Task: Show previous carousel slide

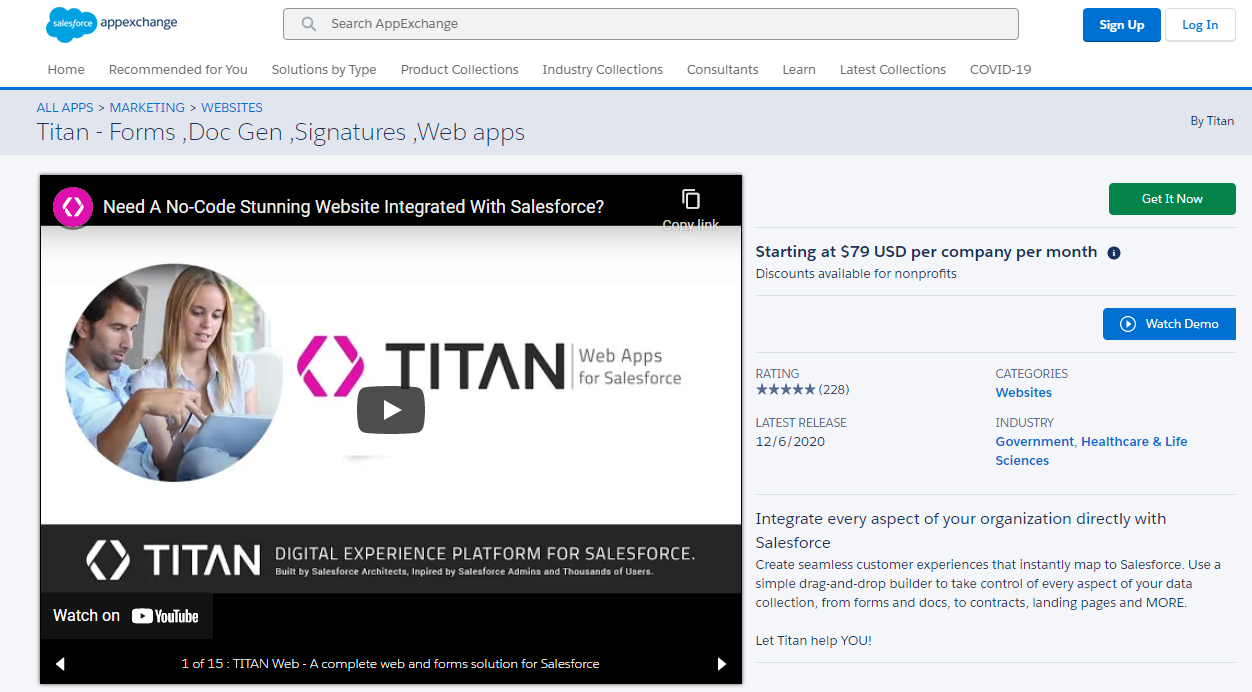Action: pyautogui.click(x=60, y=664)
